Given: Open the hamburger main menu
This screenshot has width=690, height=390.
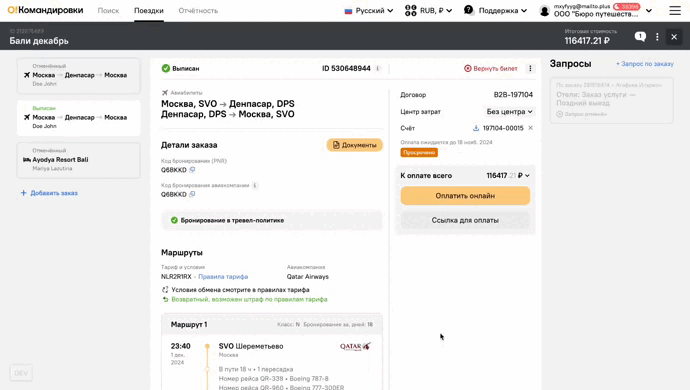Looking at the screenshot, I should coord(675,11).
